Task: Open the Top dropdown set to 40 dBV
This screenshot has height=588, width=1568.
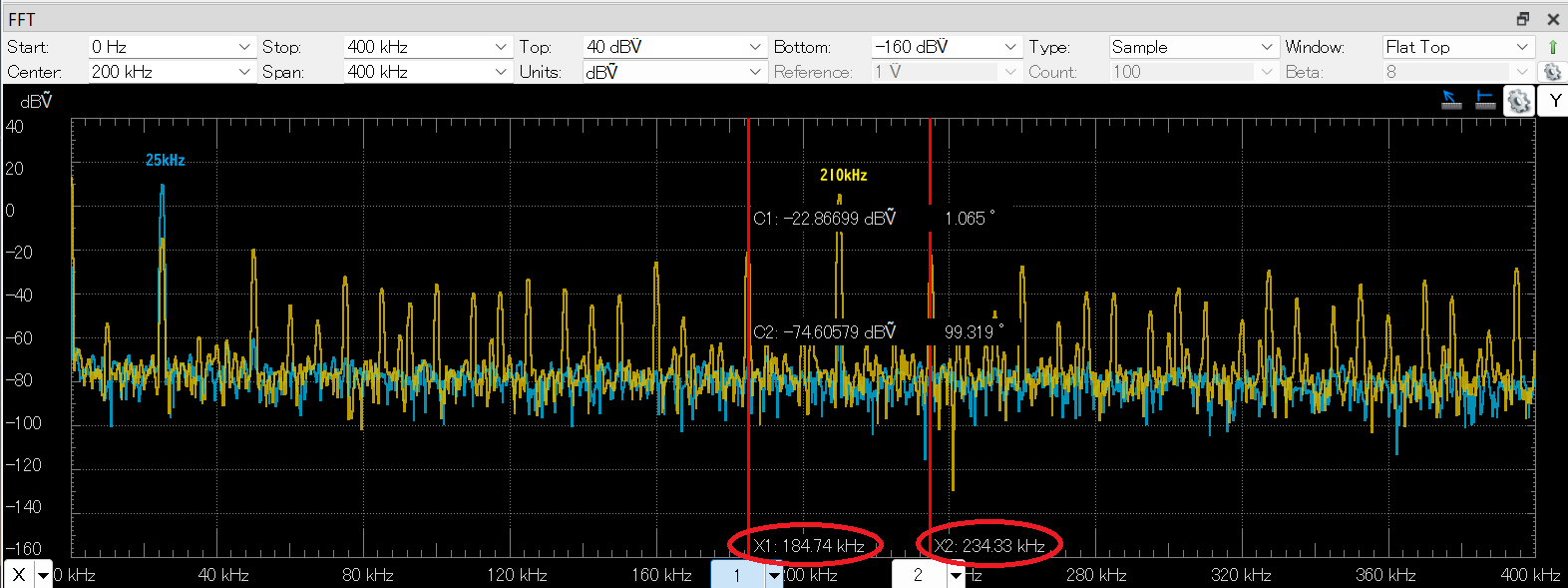Action: point(755,47)
